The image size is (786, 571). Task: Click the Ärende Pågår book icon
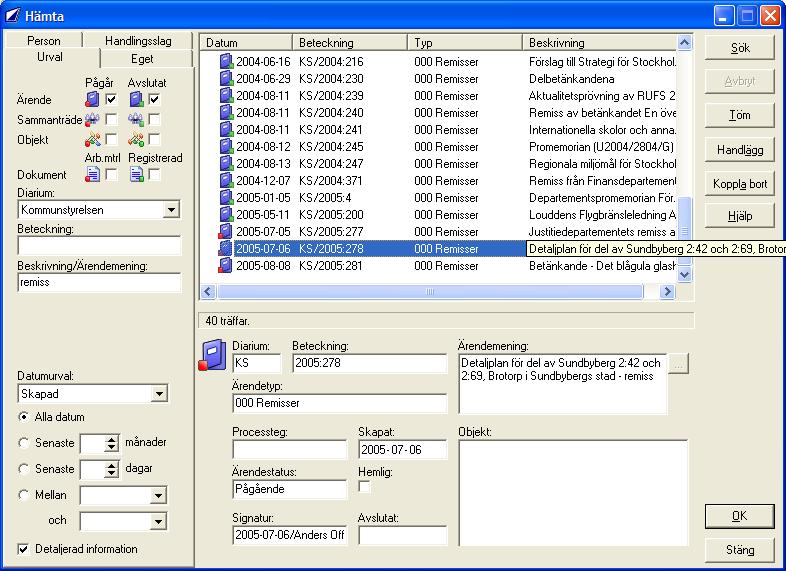coord(92,99)
